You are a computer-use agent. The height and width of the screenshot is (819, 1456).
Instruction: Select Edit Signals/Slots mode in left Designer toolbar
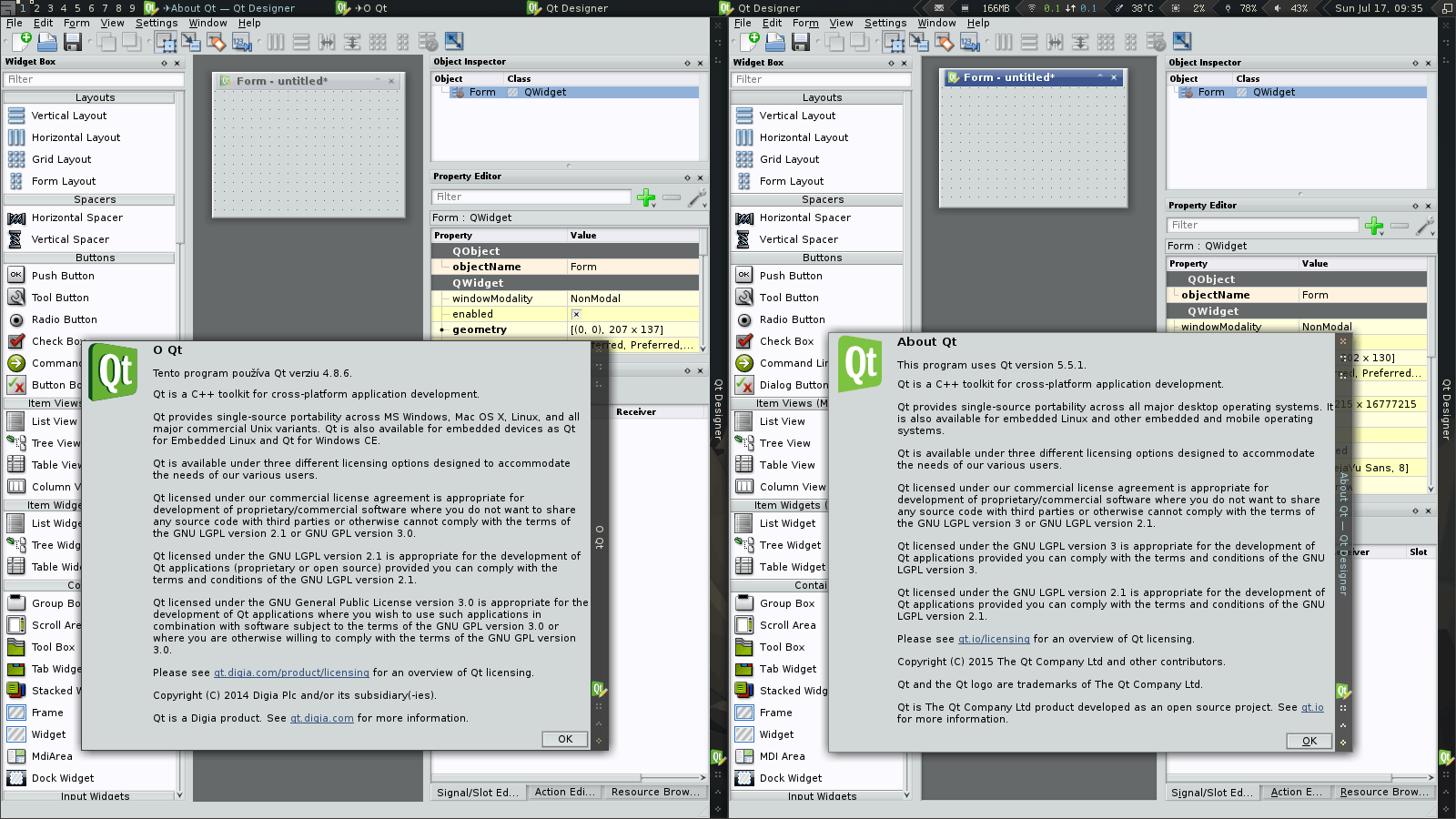tap(190, 41)
